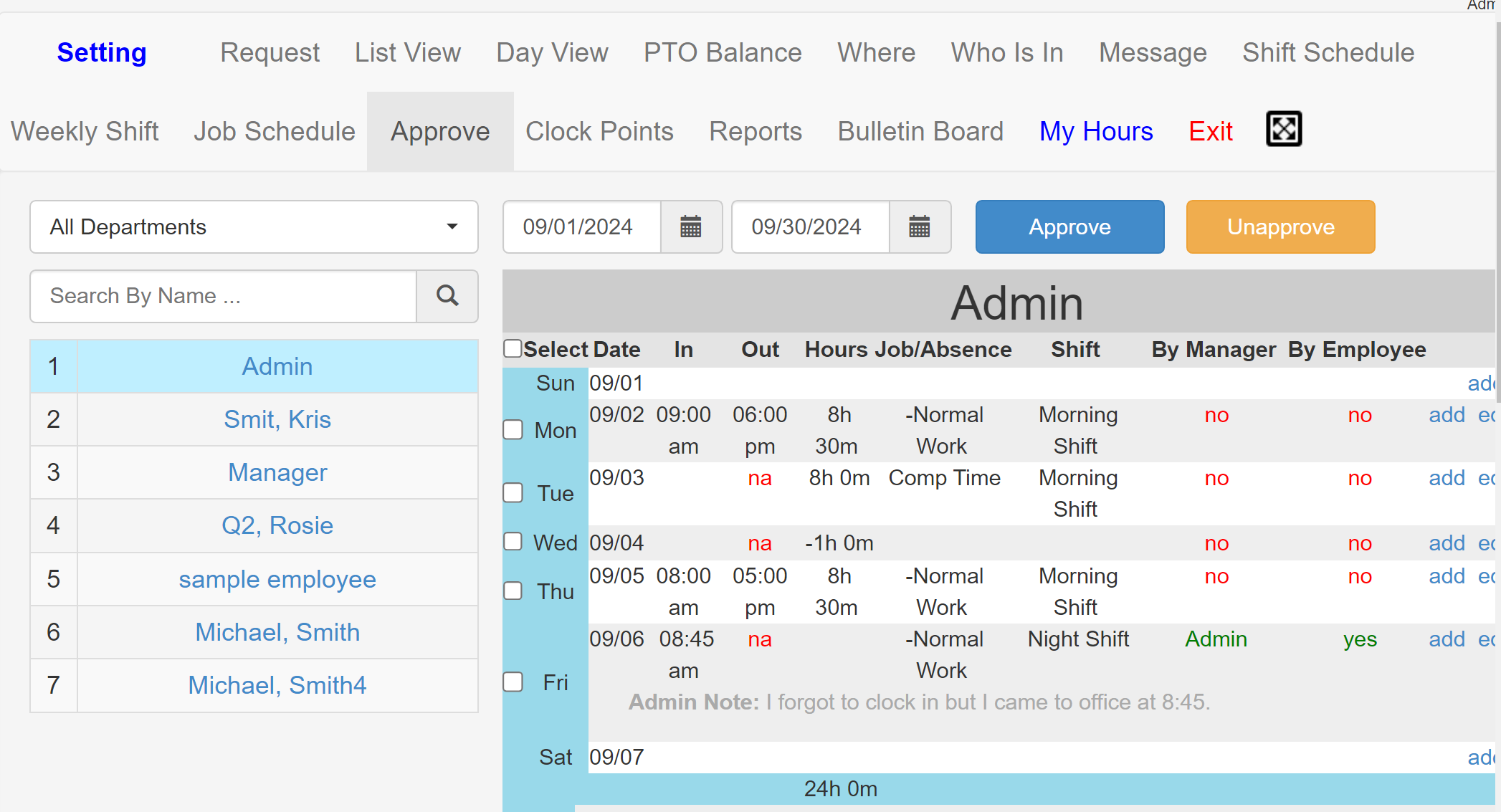This screenshot has width=1501, height=812.
Task: Select employee Smit, Kris
Action: 277,419
